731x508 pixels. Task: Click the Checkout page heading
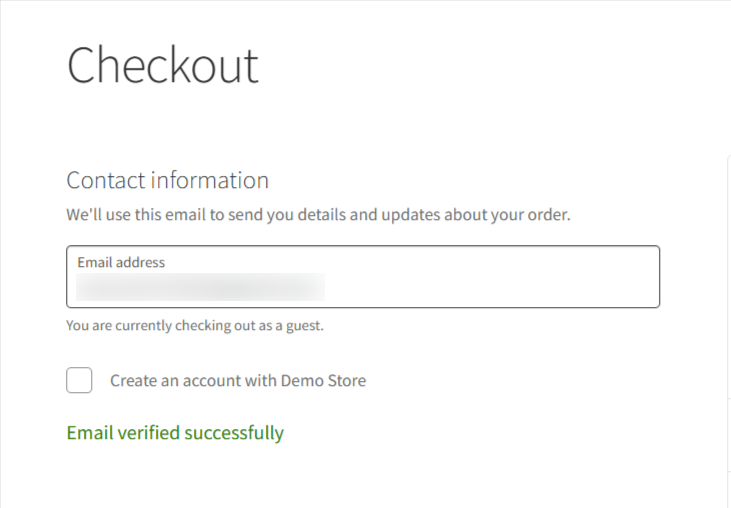click(163, 65)
